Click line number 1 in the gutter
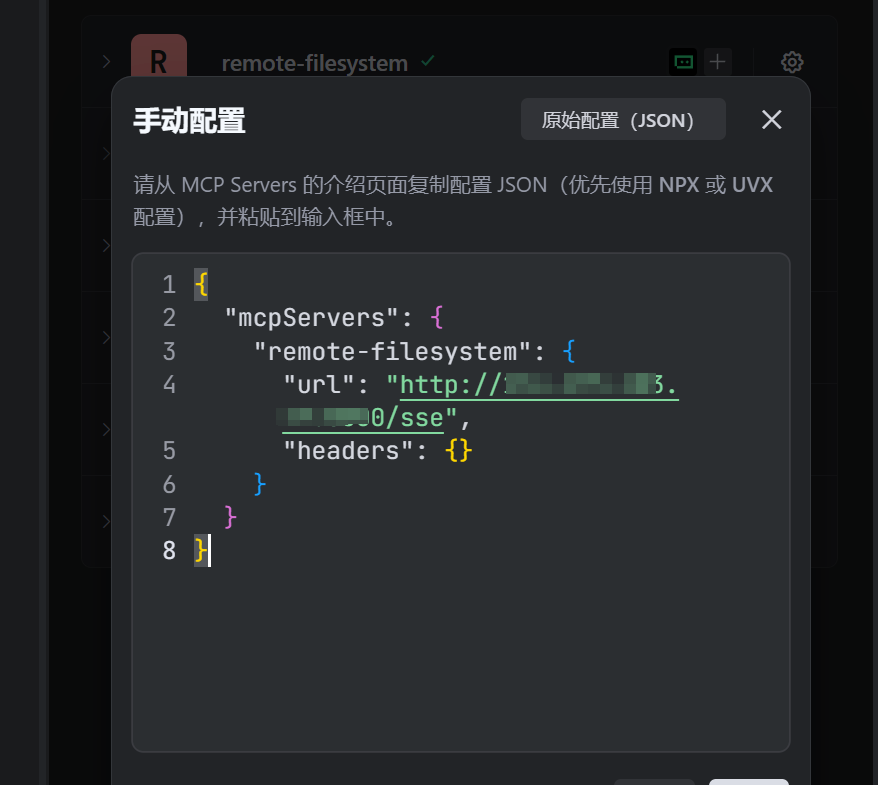878x785 pixels. [169, 284]
